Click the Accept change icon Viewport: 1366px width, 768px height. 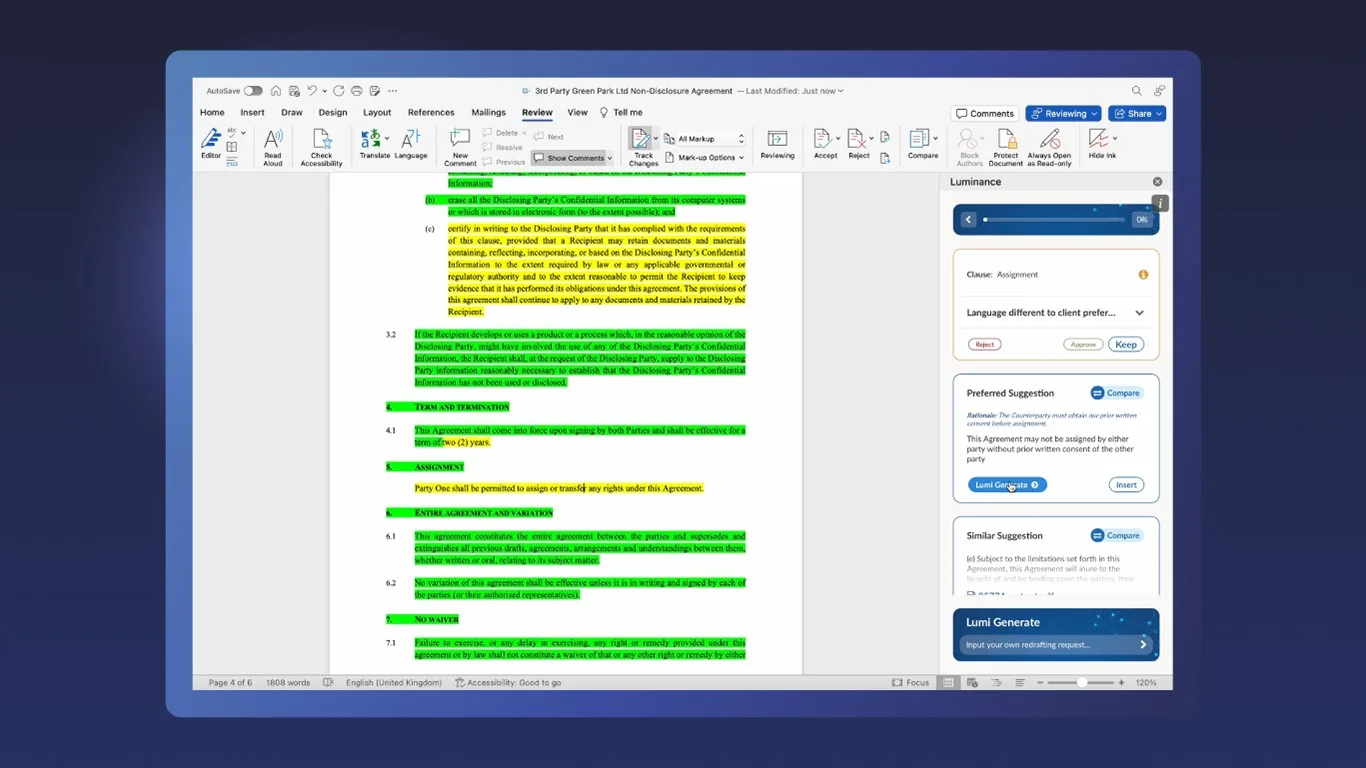click(x=824, y=143)
